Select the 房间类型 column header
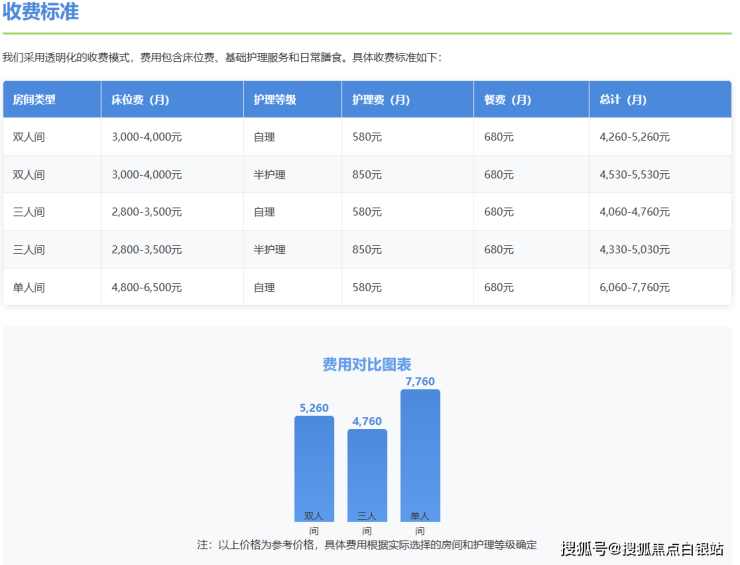The width and height of the screenshot is (740, 565). click(34, 100)
